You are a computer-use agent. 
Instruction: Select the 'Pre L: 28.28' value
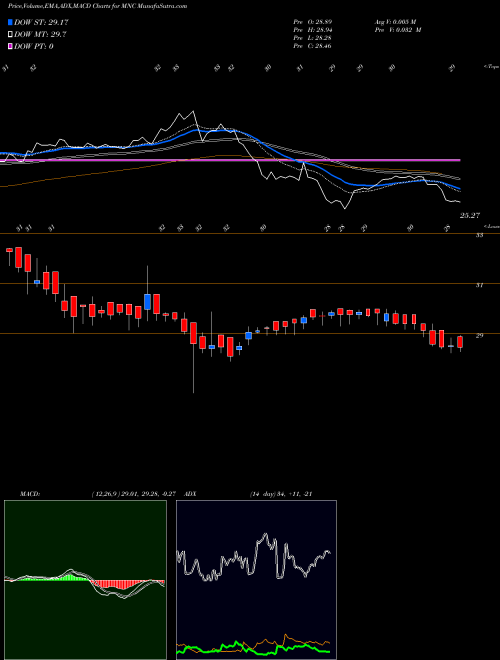pos(313,38)
